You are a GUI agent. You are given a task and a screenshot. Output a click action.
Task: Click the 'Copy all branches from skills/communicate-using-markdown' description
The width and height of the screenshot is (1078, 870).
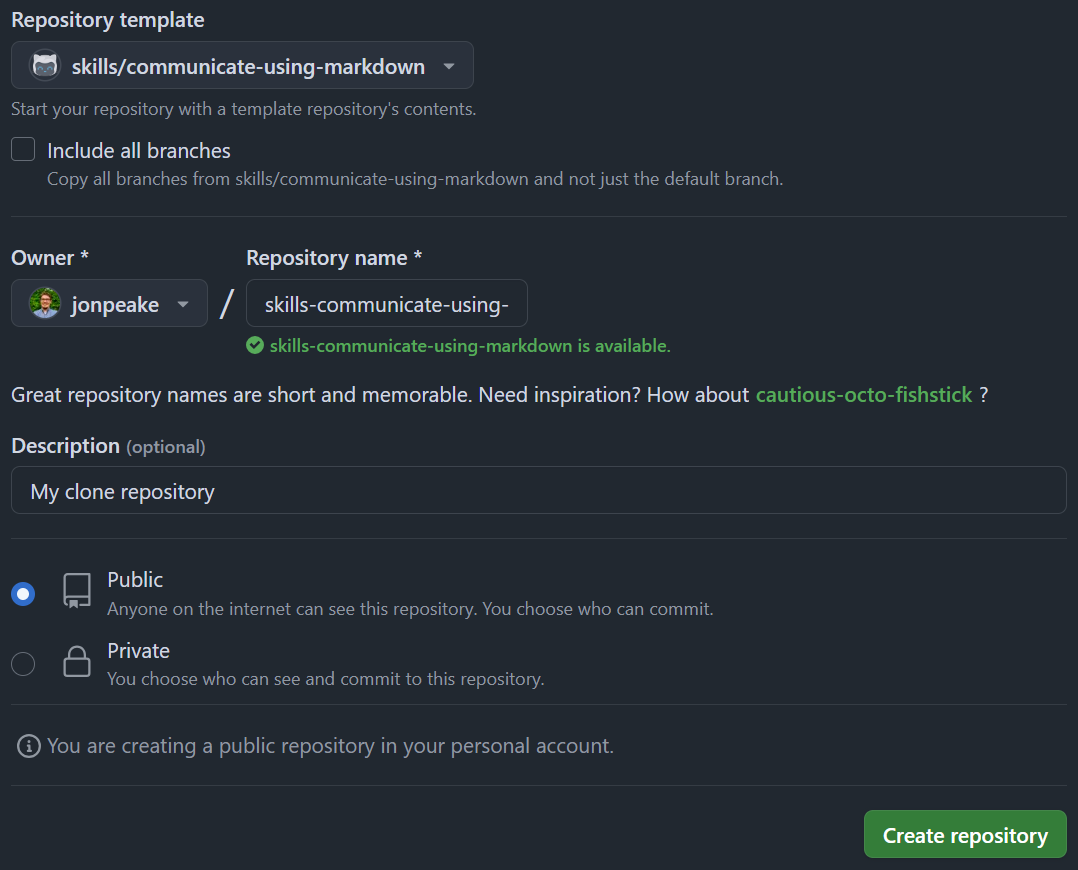pyautogui.click(x=415, y=179)
